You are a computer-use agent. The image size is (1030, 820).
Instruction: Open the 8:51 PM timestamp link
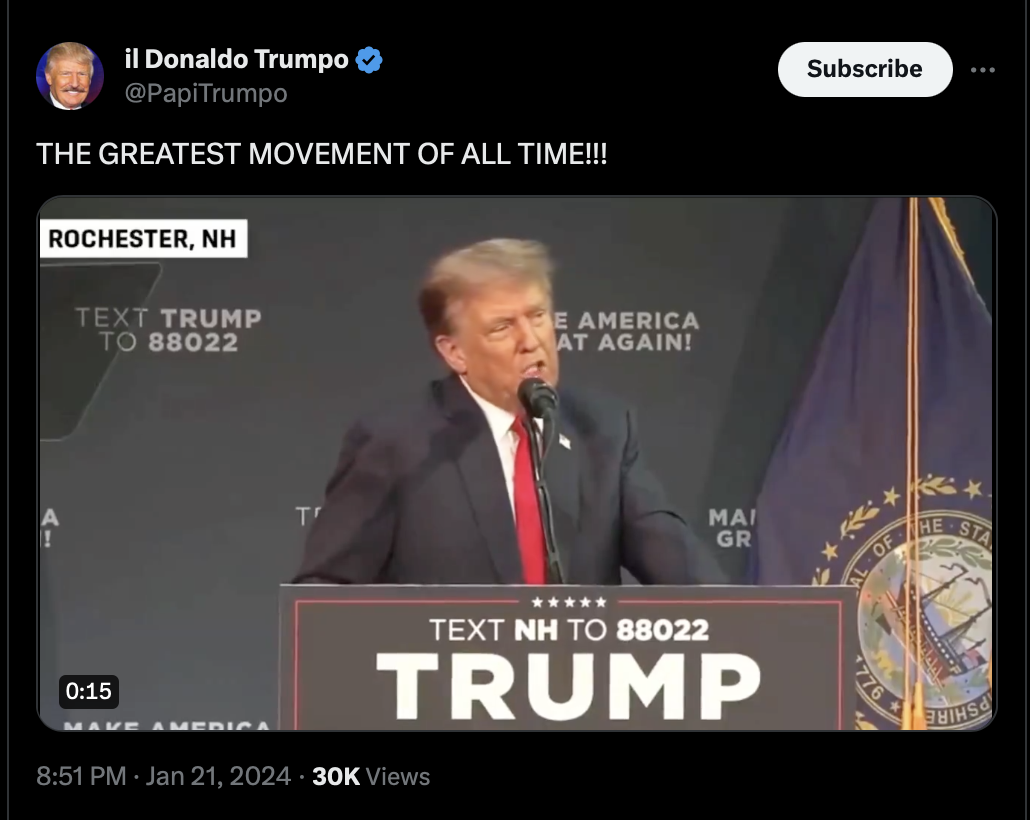tap(81, 776)
